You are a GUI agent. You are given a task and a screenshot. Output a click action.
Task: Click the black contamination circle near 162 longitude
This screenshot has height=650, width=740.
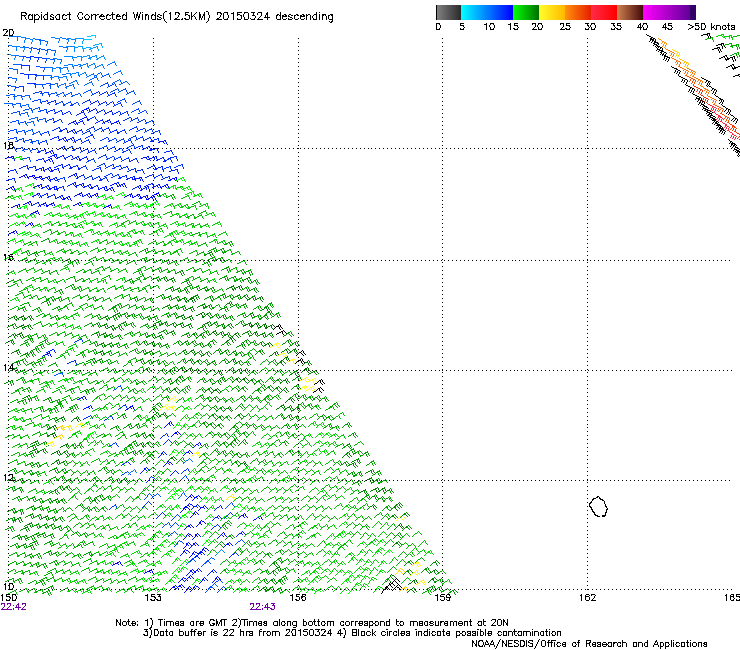point(598,506)
